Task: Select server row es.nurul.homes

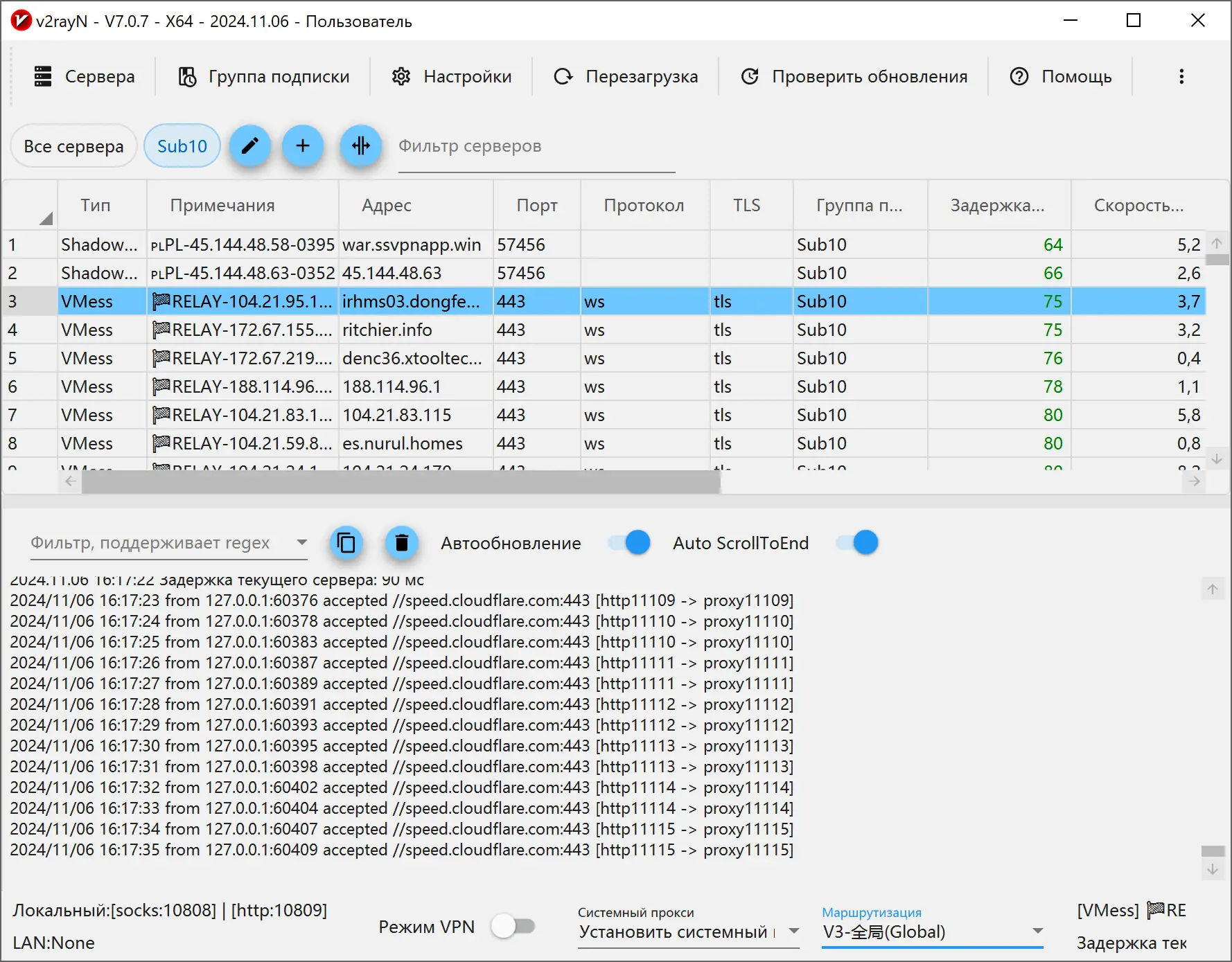Action: [604, 443]
